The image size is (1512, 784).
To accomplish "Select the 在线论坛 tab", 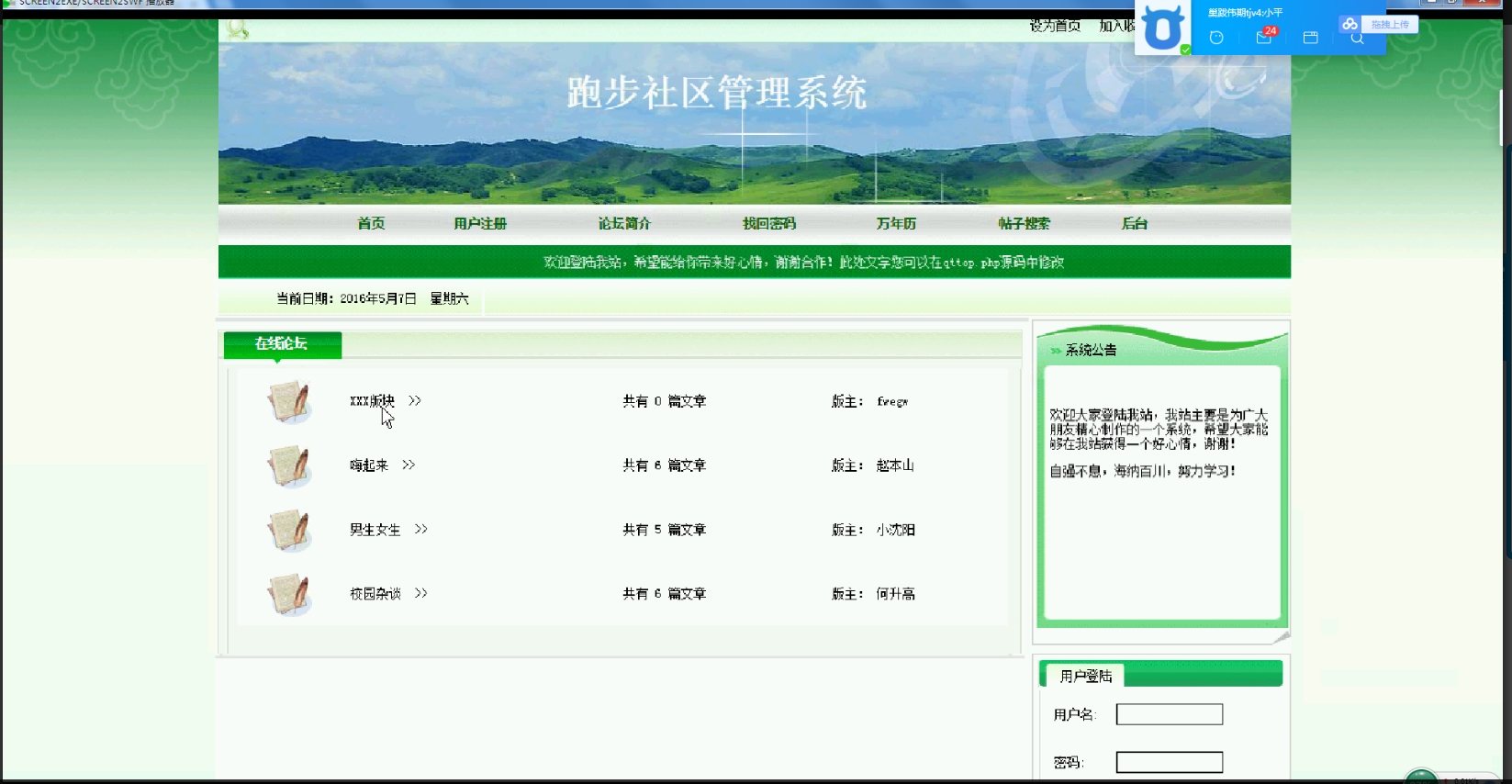I will (282, 344).
